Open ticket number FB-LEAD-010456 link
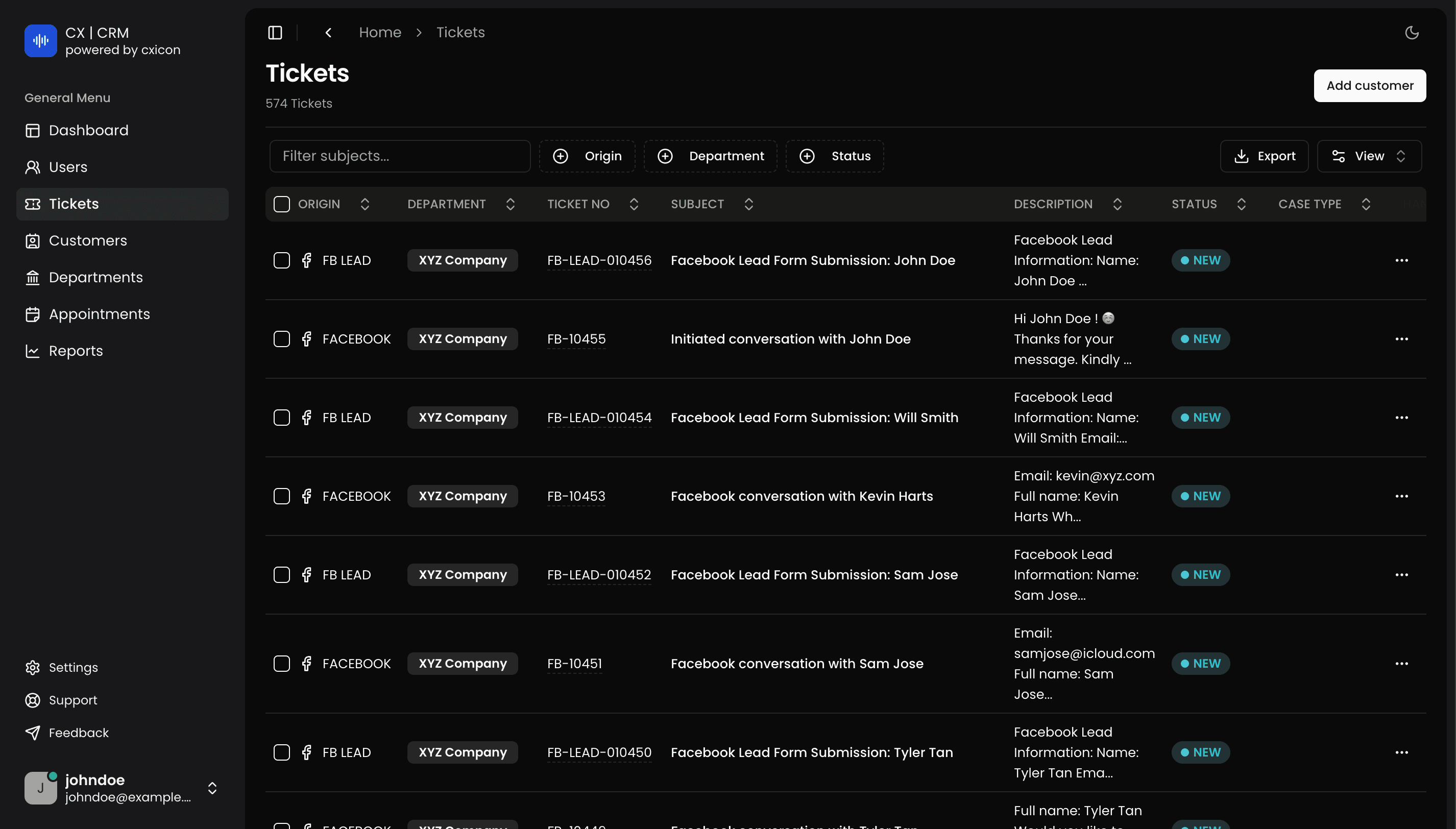This screenshot has width=1456, height=829. tap(599, 260)
